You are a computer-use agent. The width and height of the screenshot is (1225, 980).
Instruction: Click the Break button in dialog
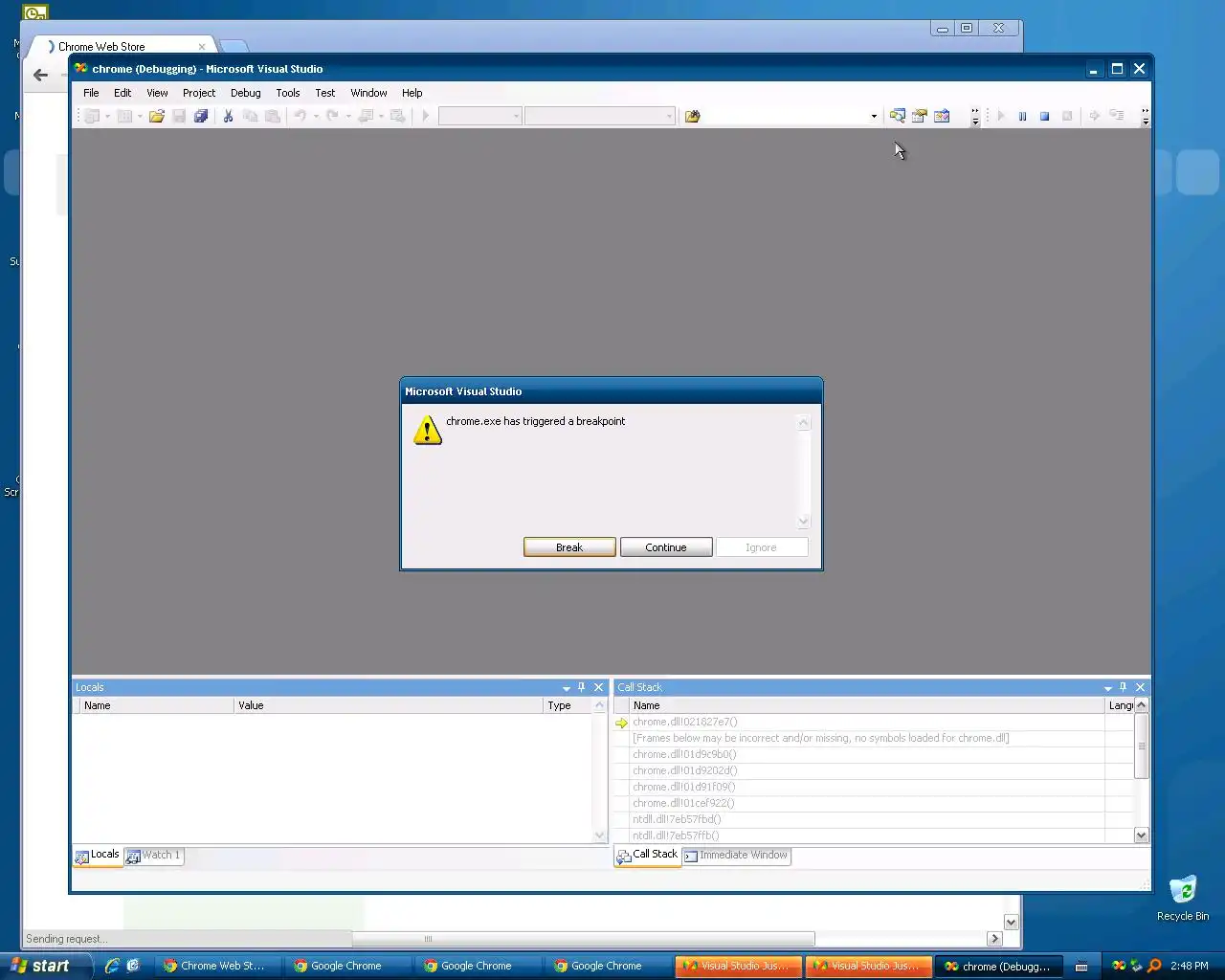click(569, 547)
